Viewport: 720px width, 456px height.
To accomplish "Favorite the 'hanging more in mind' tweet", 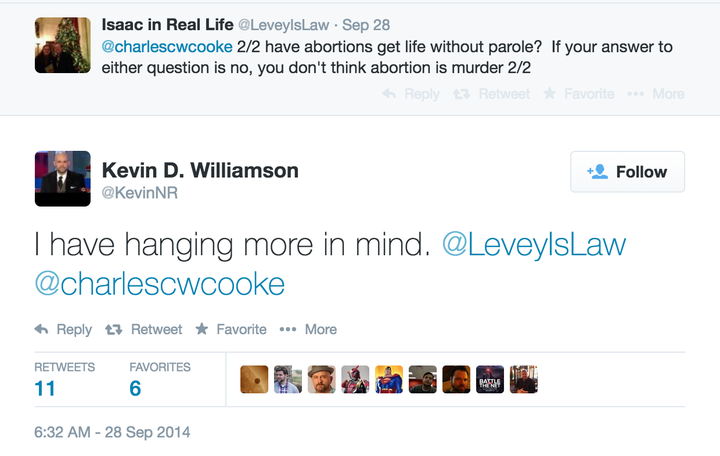I will pyautogui.click(x=231, y=329).
